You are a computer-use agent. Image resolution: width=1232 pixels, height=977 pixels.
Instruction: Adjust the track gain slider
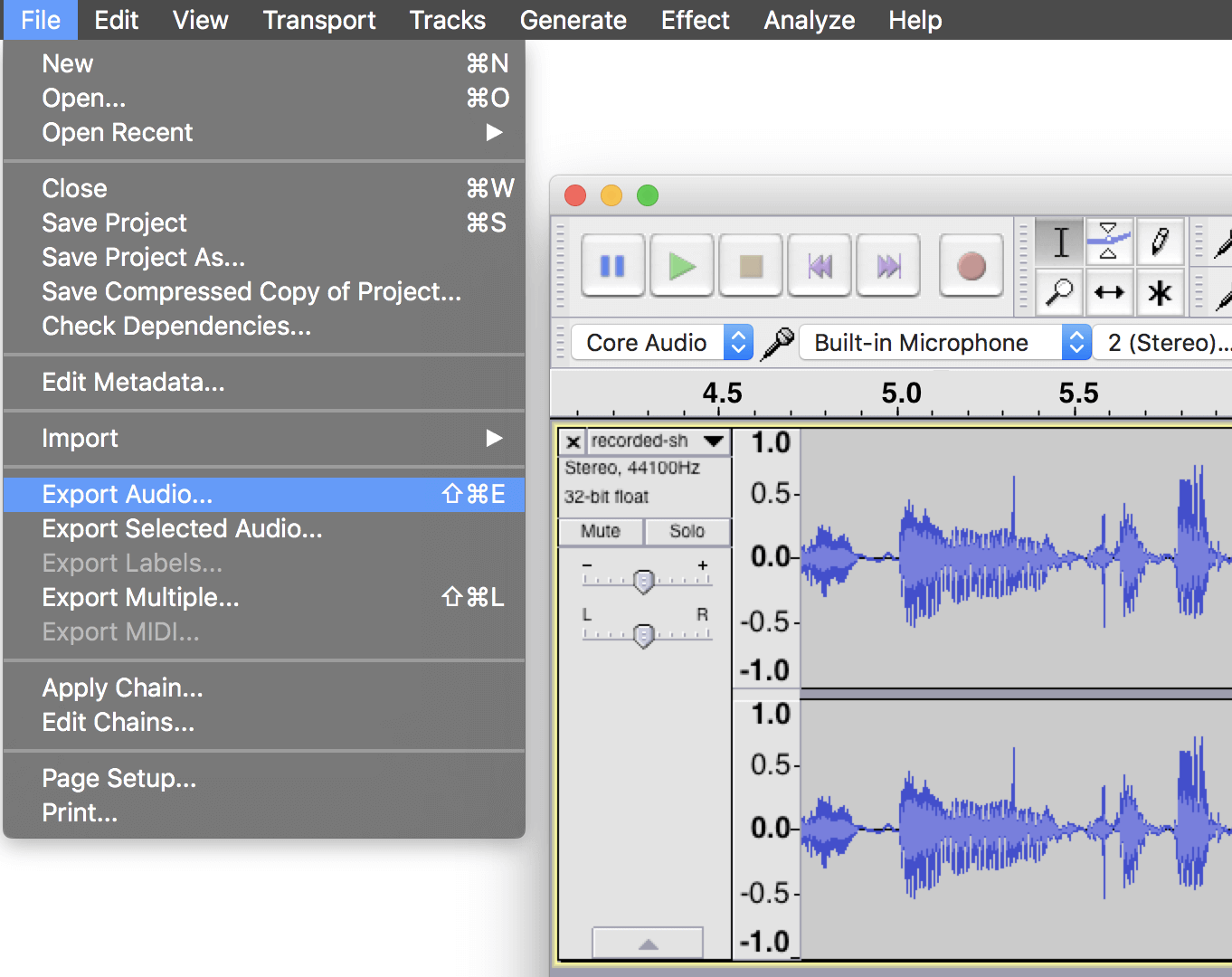click(x=645, y=579)
